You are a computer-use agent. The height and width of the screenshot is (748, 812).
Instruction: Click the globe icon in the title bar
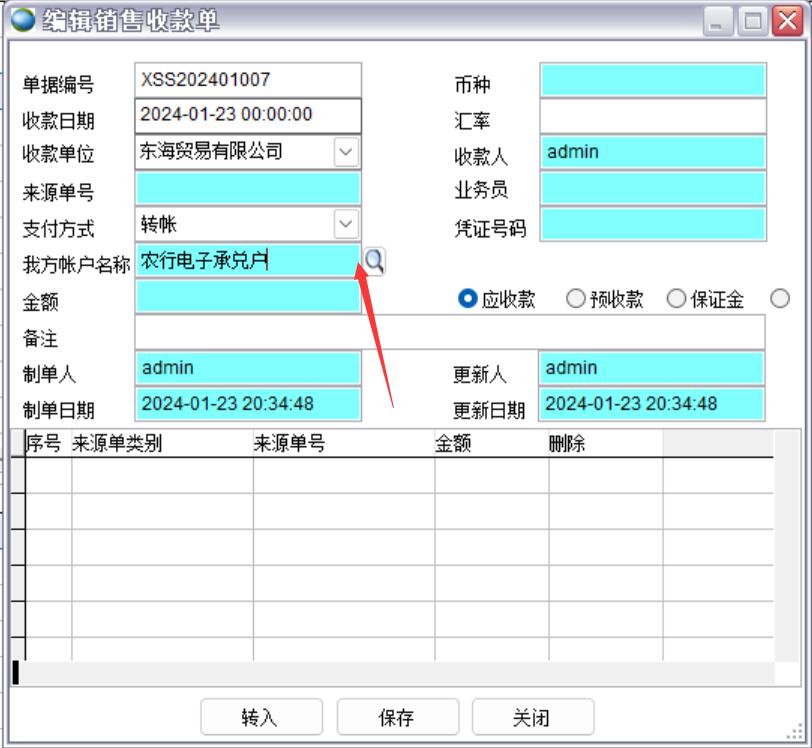22,20
